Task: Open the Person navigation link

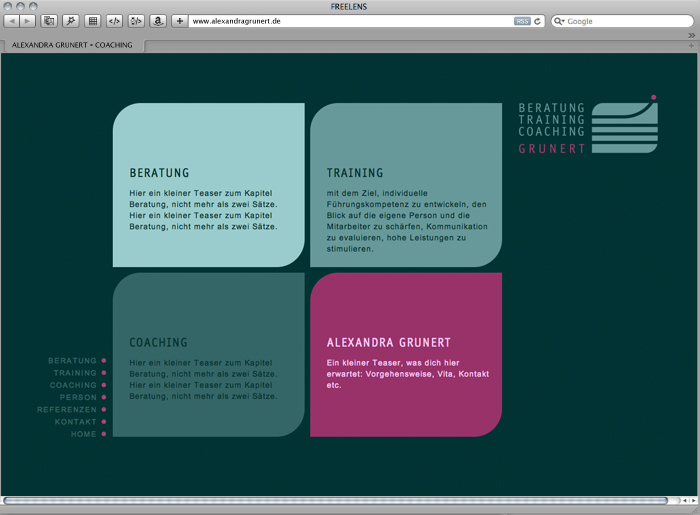Action: [x=78, y=397]
